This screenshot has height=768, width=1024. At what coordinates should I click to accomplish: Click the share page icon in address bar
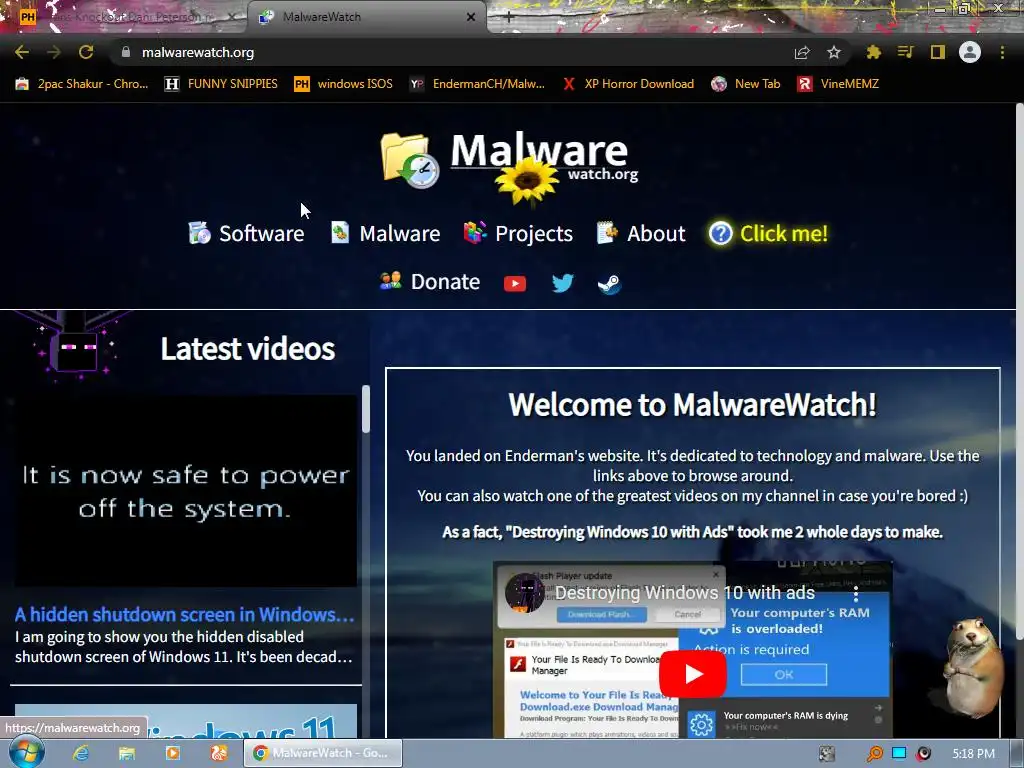(x=801, y=52)
